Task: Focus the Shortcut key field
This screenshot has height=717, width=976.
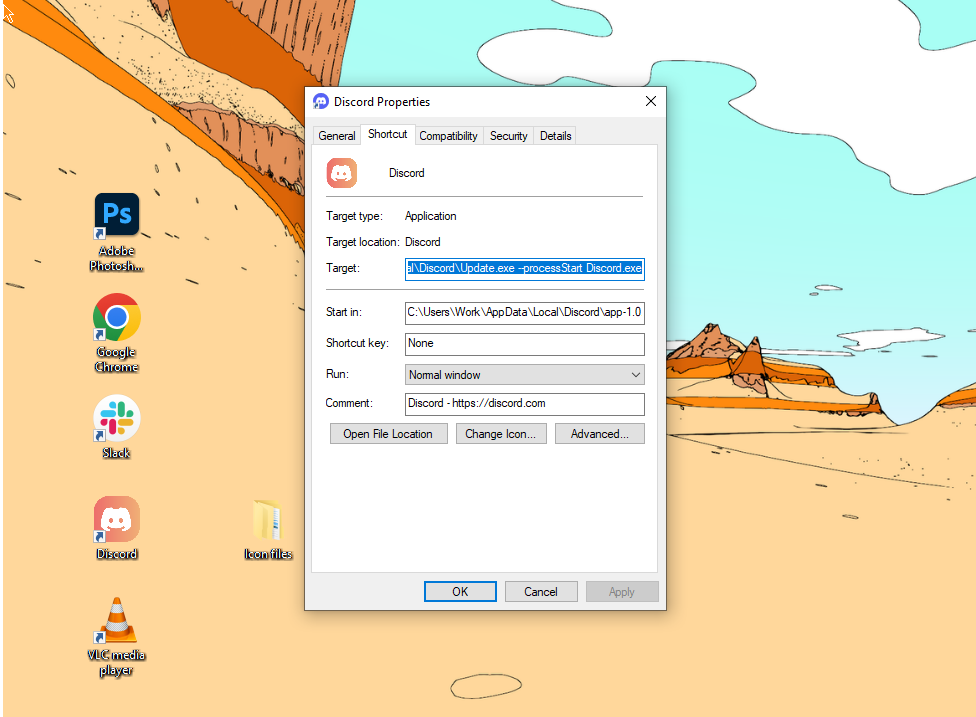Action: click(x=524, y=344)
